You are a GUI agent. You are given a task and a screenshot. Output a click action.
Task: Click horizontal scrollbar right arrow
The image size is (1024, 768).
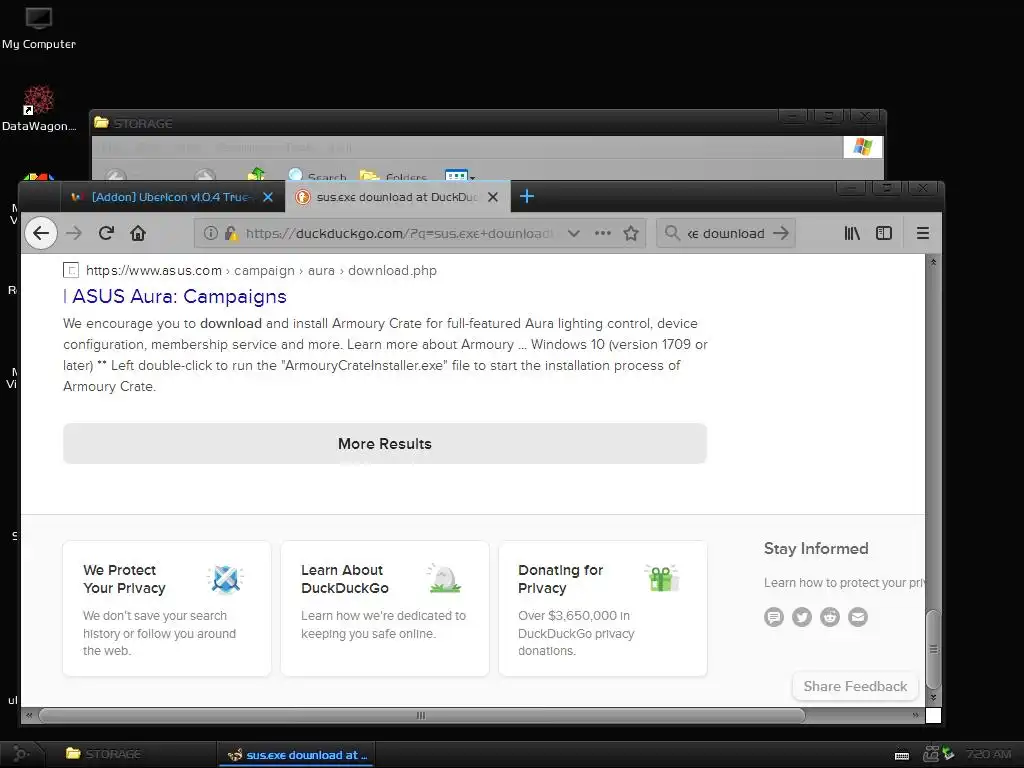pos(916,715)
